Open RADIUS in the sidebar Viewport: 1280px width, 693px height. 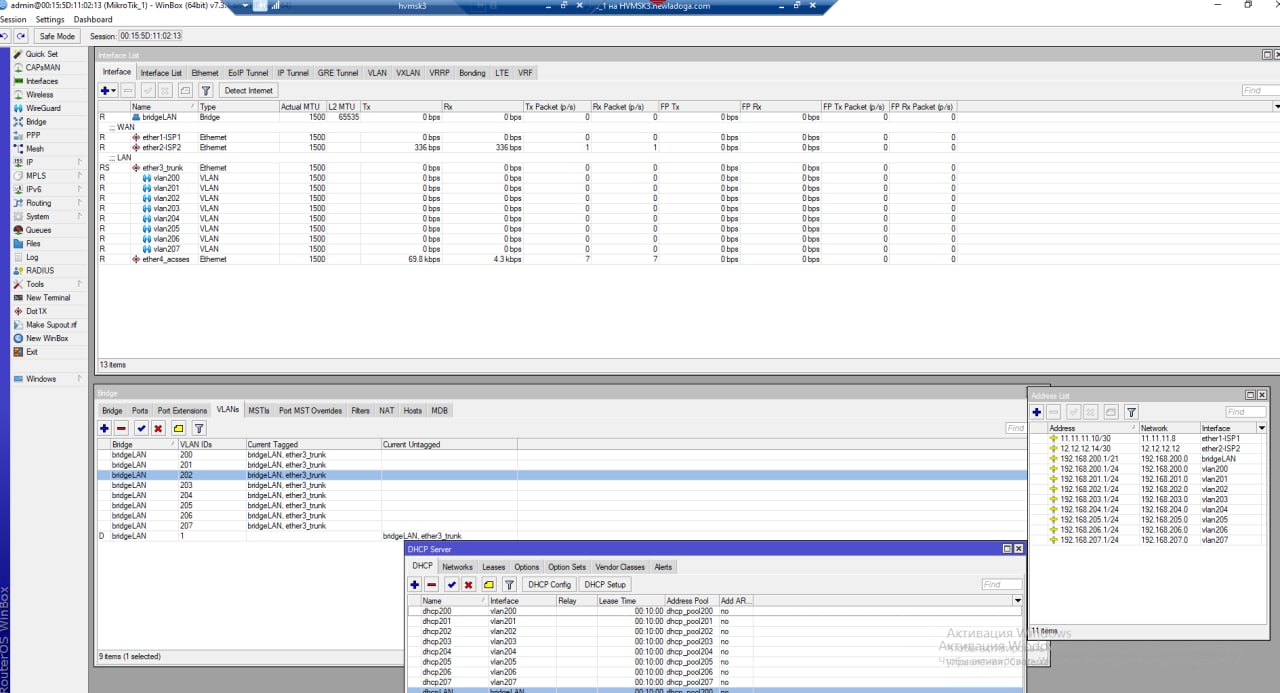point(40,270)
